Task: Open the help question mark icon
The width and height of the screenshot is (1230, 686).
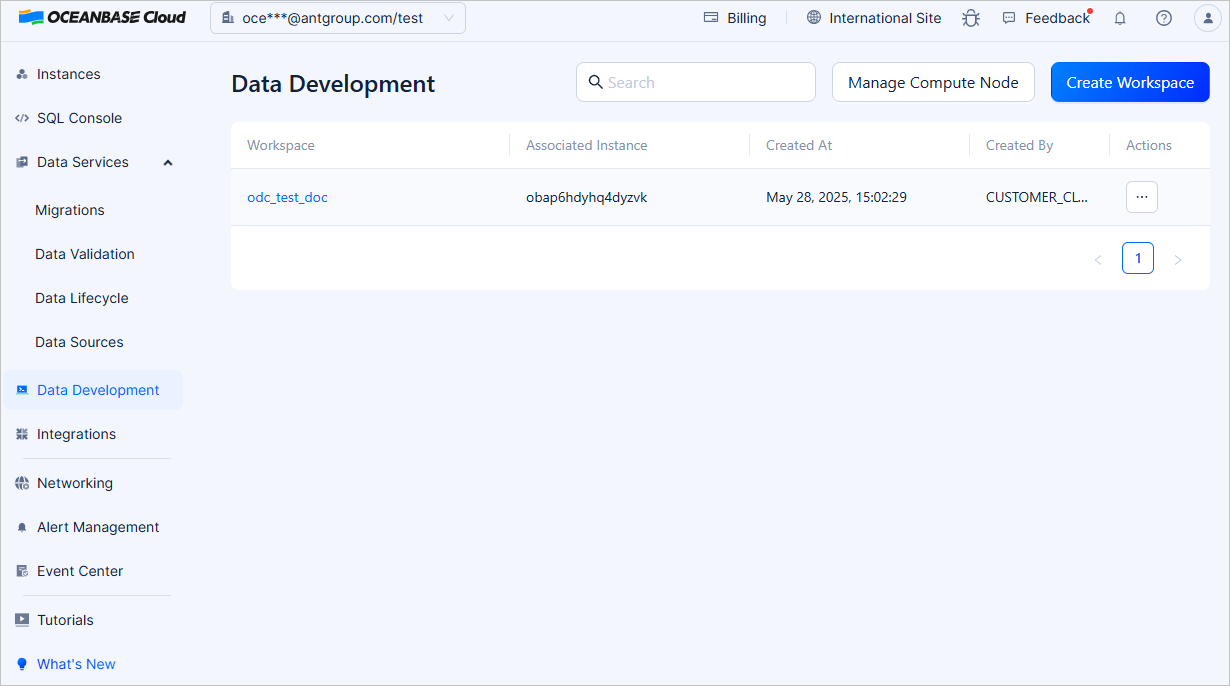Action: (1164, 18)
